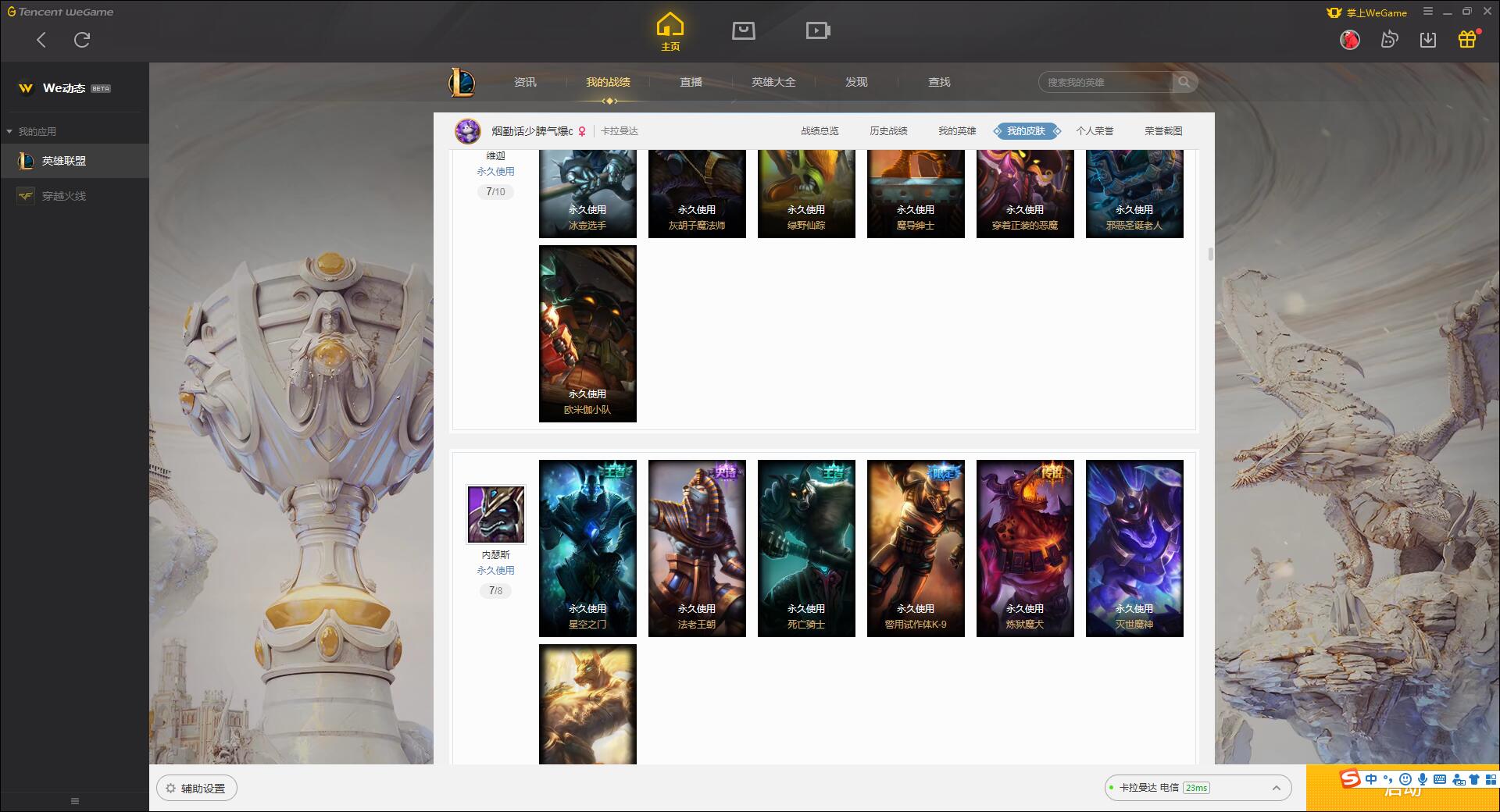
Task: Open the 死亡骑士 skin thumbnail
Action: 806,549
